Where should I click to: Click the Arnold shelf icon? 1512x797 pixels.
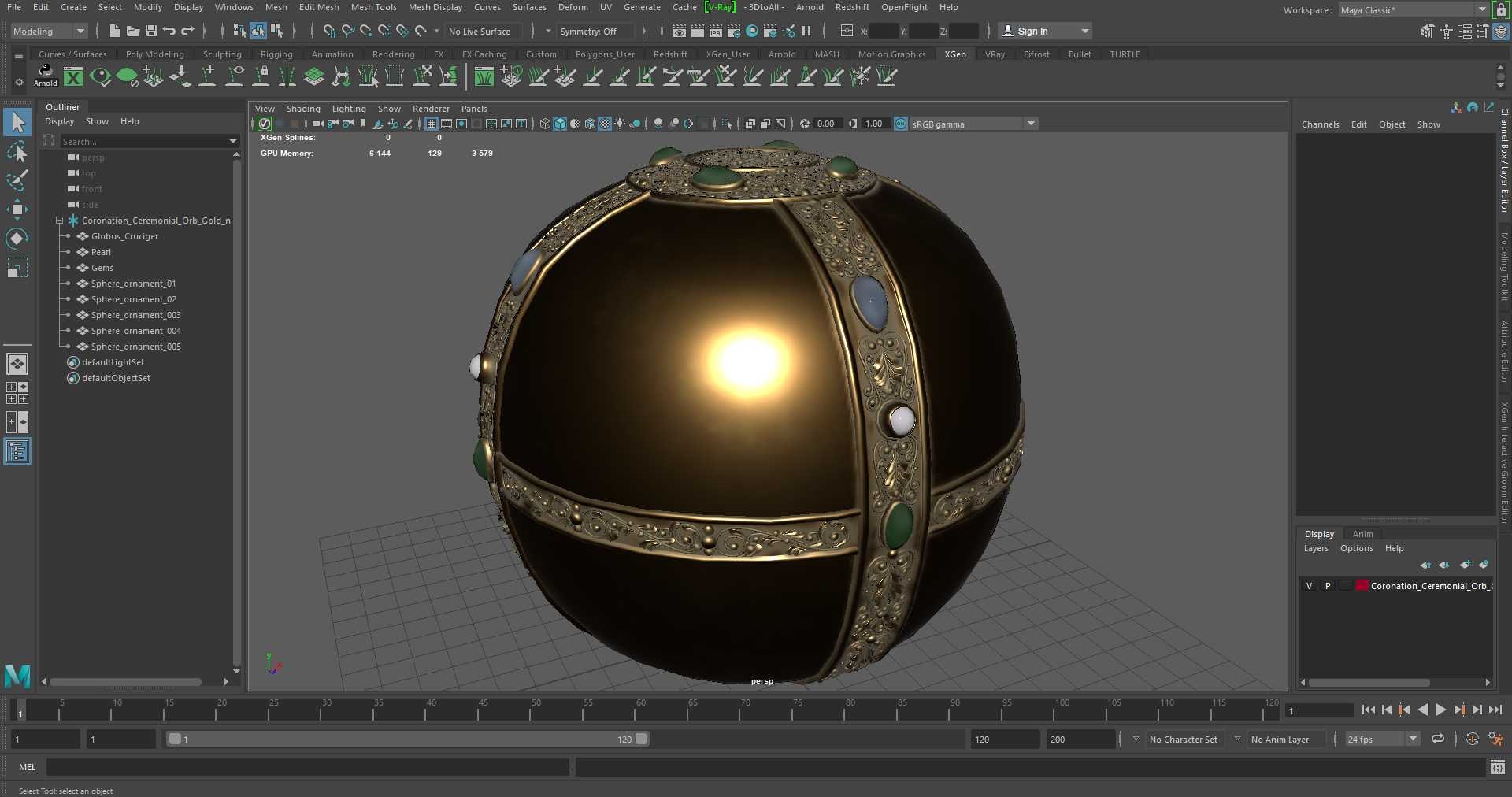tap(46, 76)
